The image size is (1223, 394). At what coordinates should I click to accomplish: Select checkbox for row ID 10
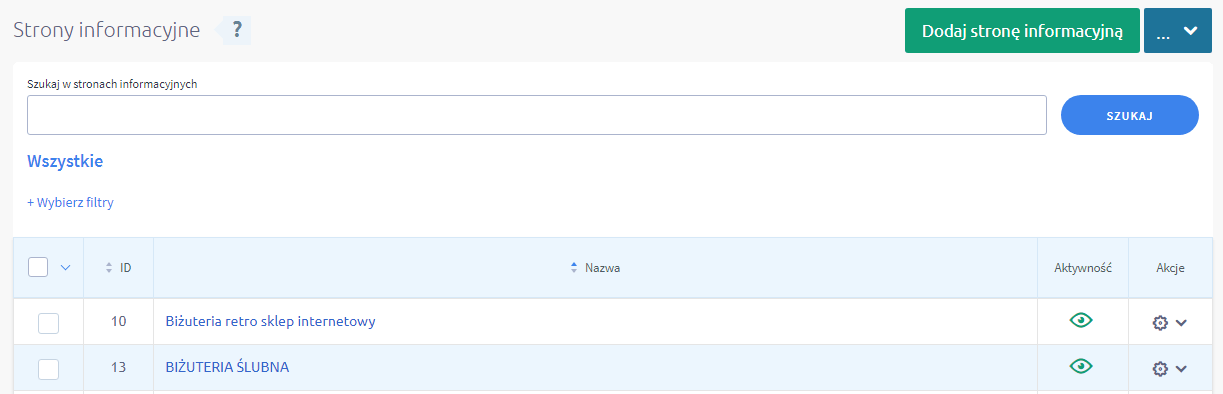(x=48, y=323)
